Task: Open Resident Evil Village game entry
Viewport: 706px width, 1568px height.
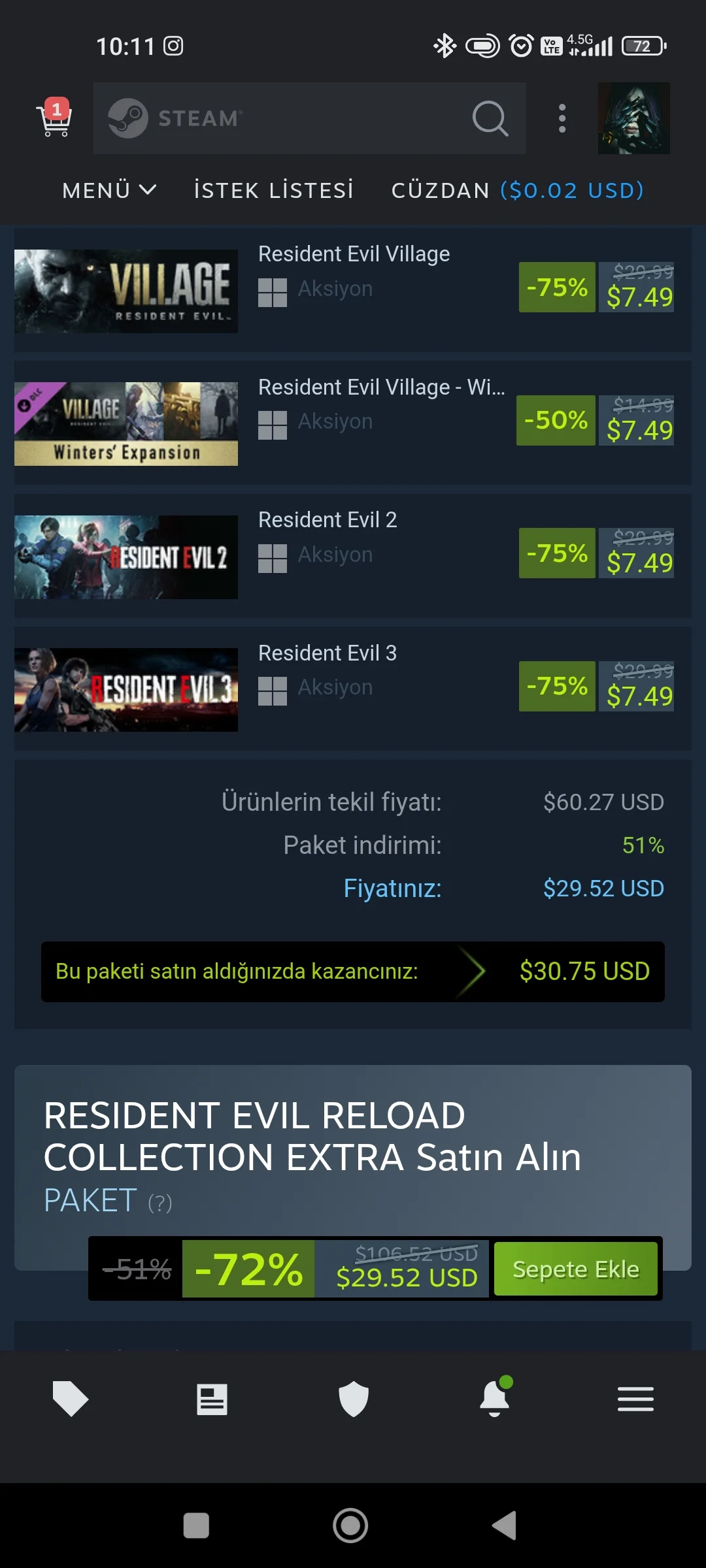Action: 354,253
